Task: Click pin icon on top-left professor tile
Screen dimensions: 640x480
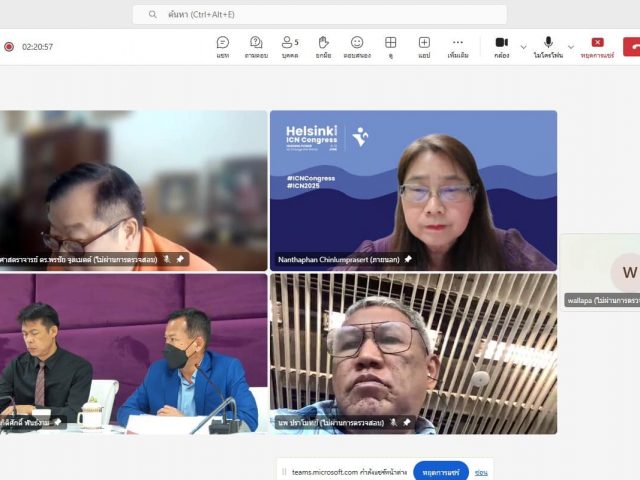Action: [x=180, y=259]
